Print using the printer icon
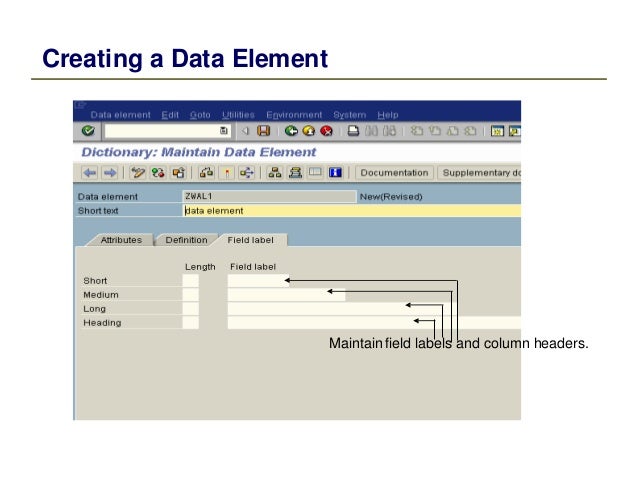The width and height of the screenshot is (638, 479). pyautogui.click(x=353, y=131)
